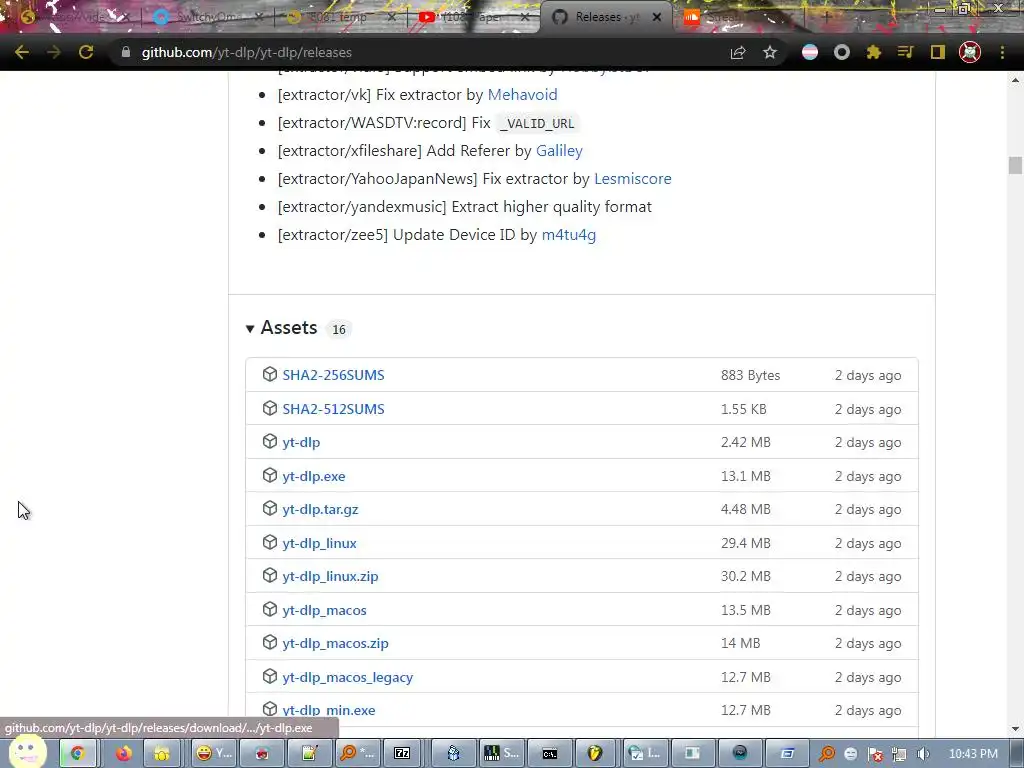Click the network tray icon
This screenshot has width=1024, height=768.
pos(899,754)
